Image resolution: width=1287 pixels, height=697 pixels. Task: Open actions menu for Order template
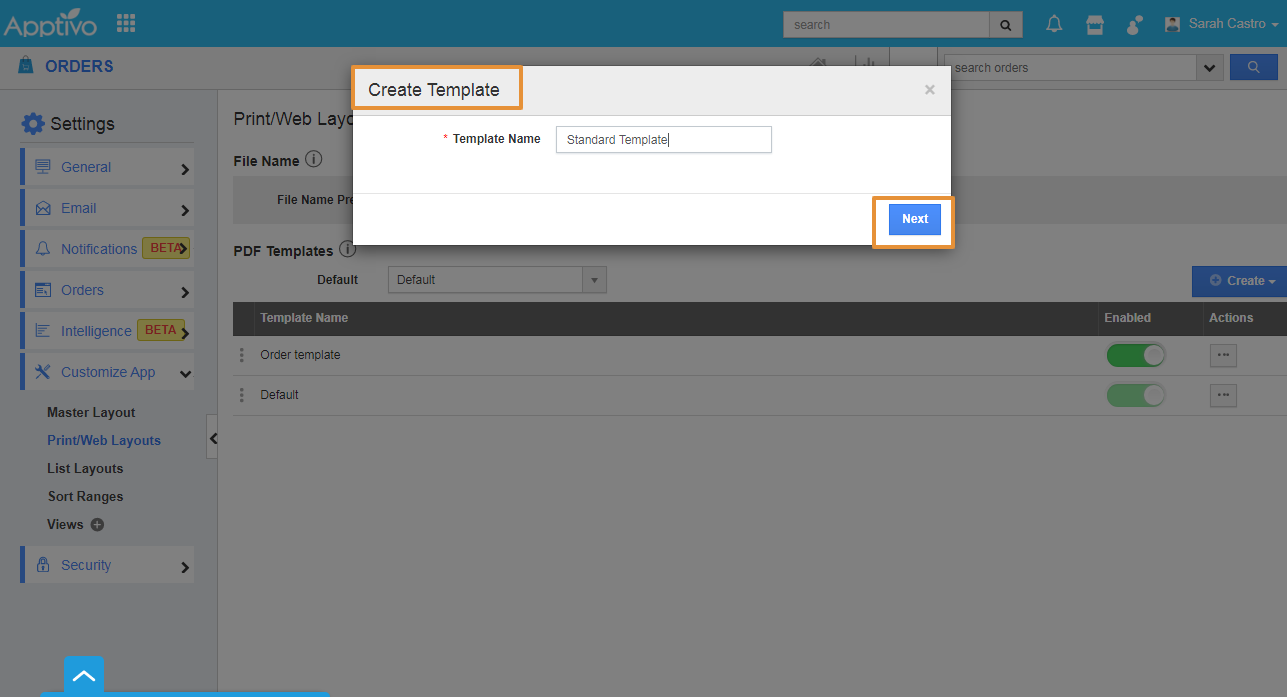(x=1223, y=355)
